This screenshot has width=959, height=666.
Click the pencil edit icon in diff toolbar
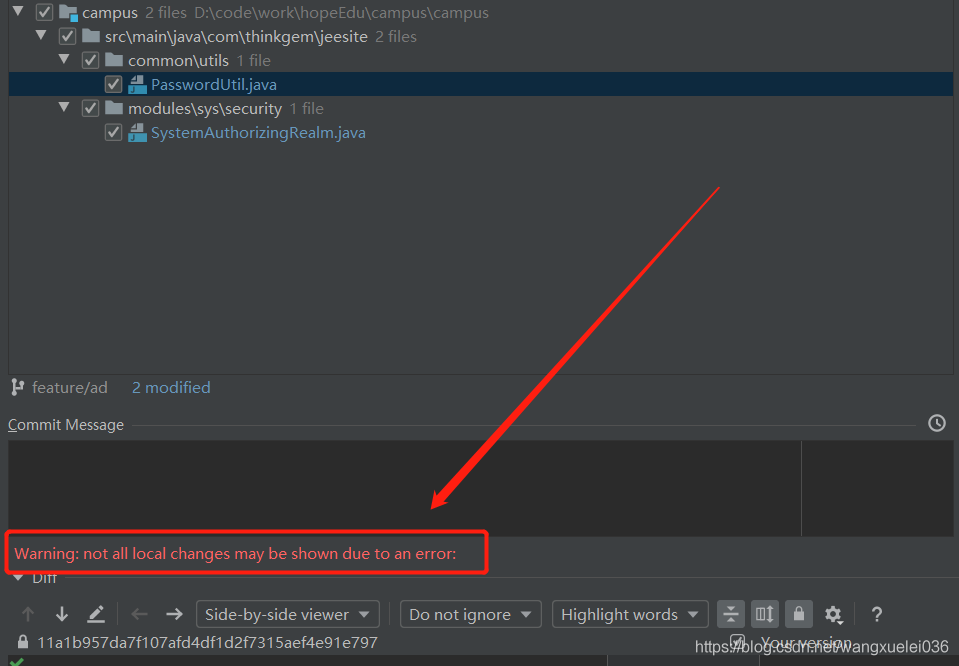click(93, 614)
